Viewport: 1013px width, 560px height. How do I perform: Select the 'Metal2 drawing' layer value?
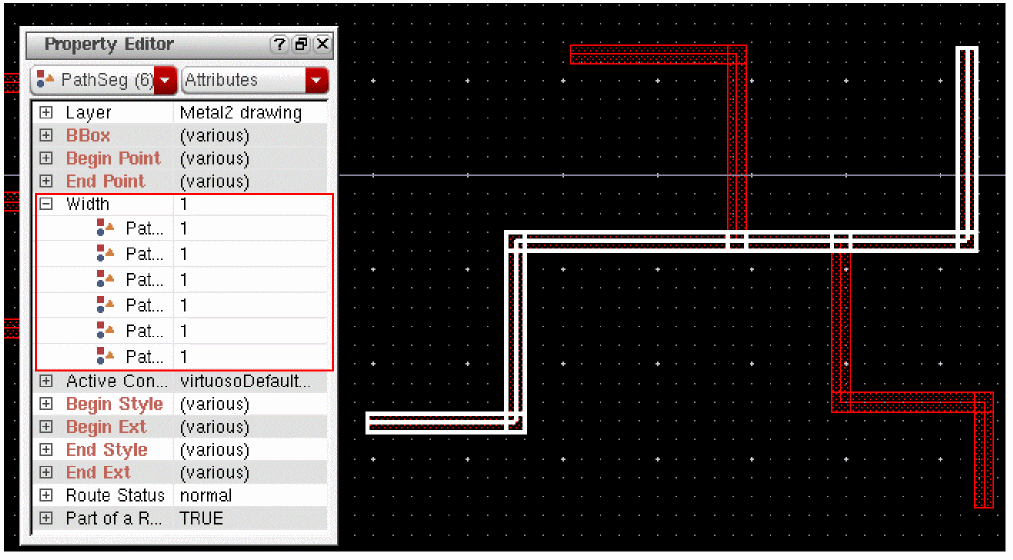click(x=240, y=113)
